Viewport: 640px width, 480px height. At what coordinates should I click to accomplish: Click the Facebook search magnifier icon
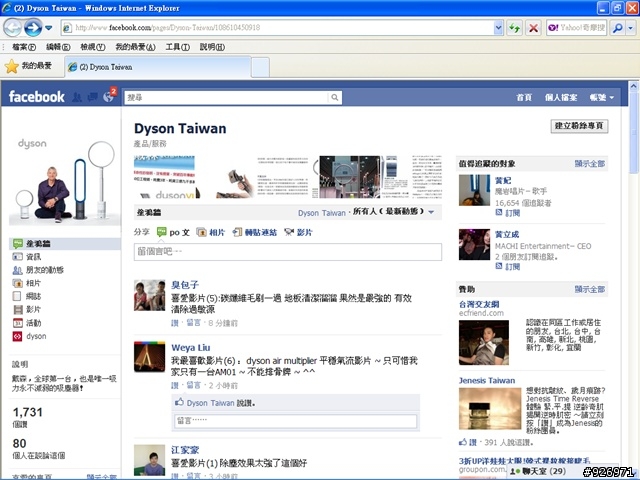pyautogui.click(x=335, y=98)
